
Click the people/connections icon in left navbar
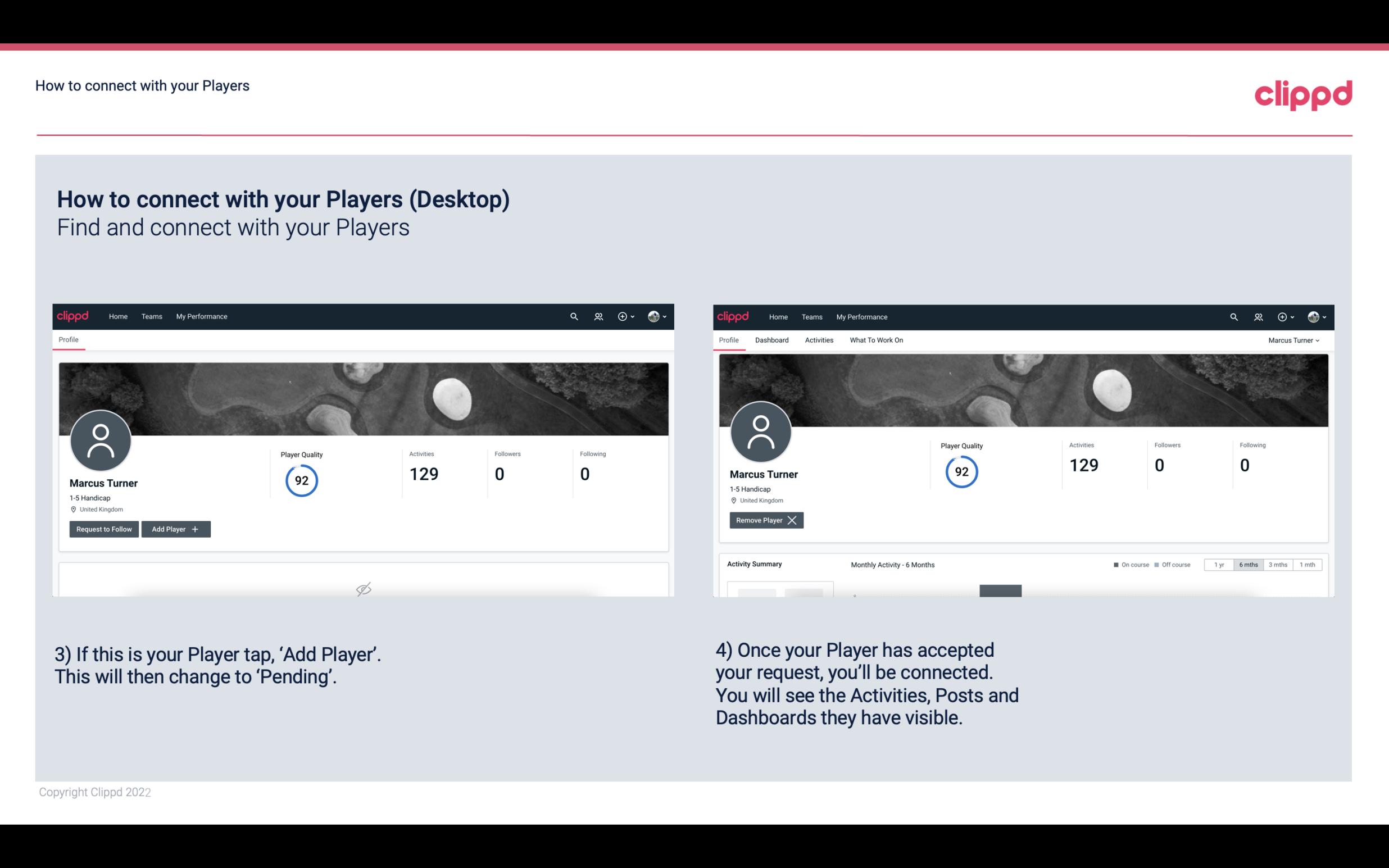point(597,316)
